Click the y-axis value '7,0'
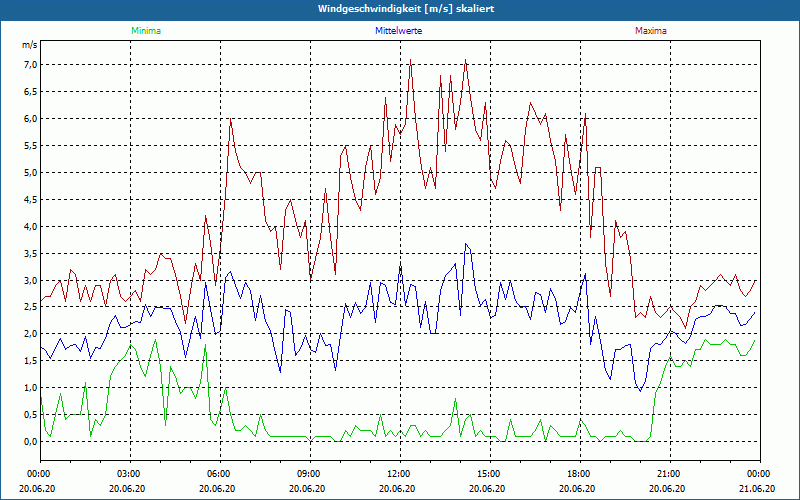Image resolution: width=800 pixels, height=500 pixels. pyautogui.click(x=30, y=64)
